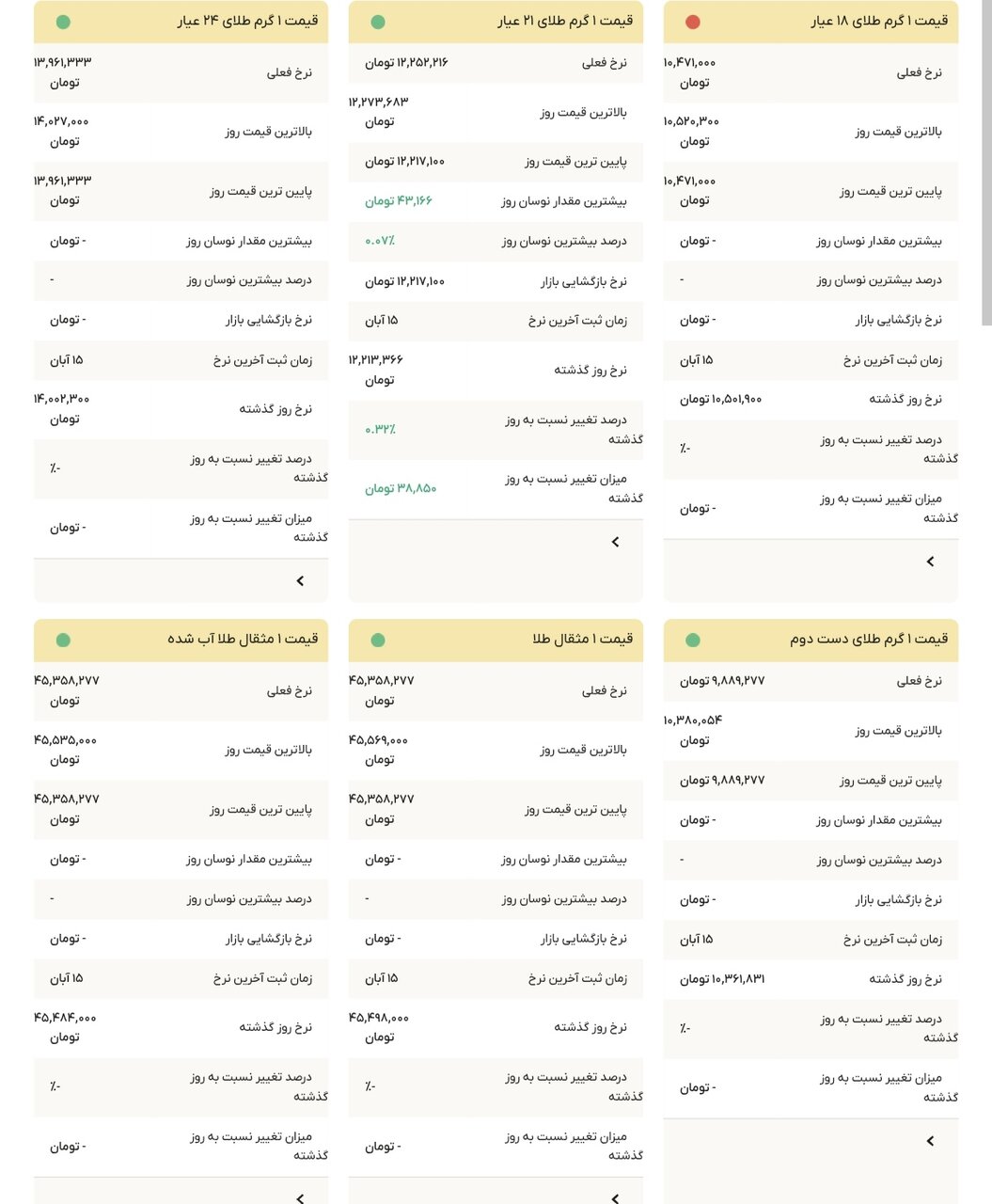Expand details of the 18 karat gold card
This screenshot has height=1204, width=992.
(929, 561)
